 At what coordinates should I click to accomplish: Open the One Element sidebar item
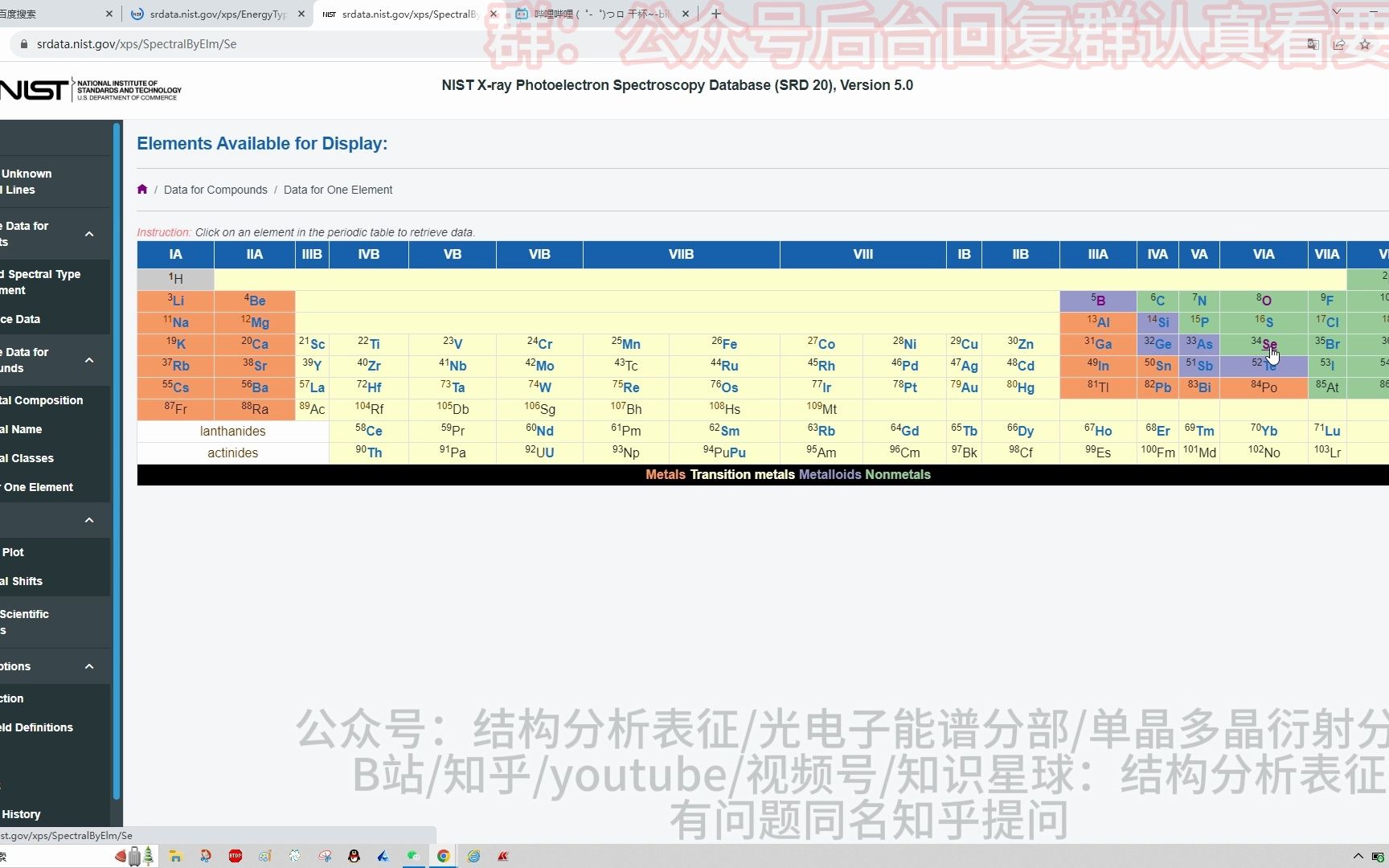pyautogui.click(x=55, y=487)
